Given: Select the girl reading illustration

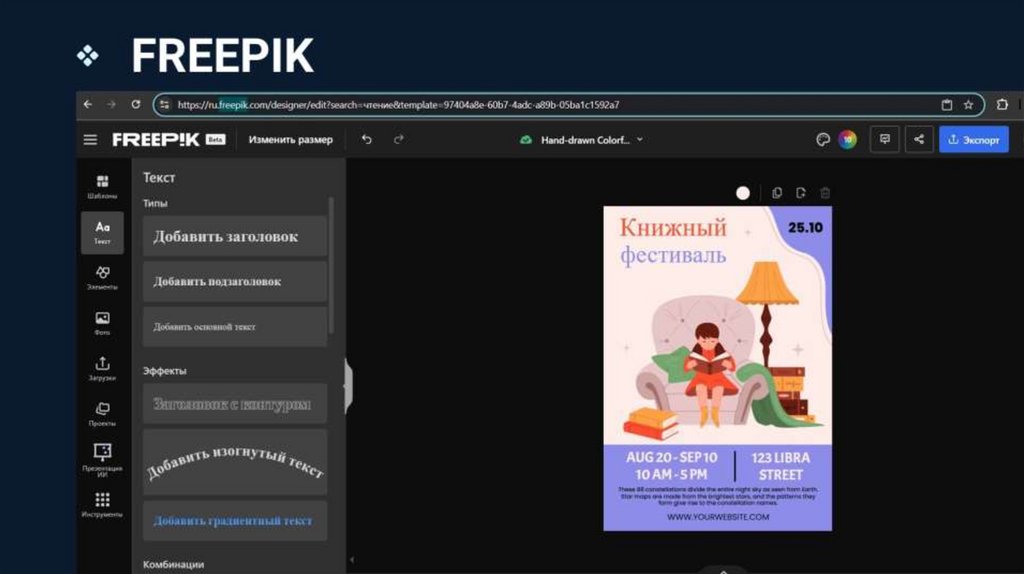Looking at the screenshot, I should 711,374.
